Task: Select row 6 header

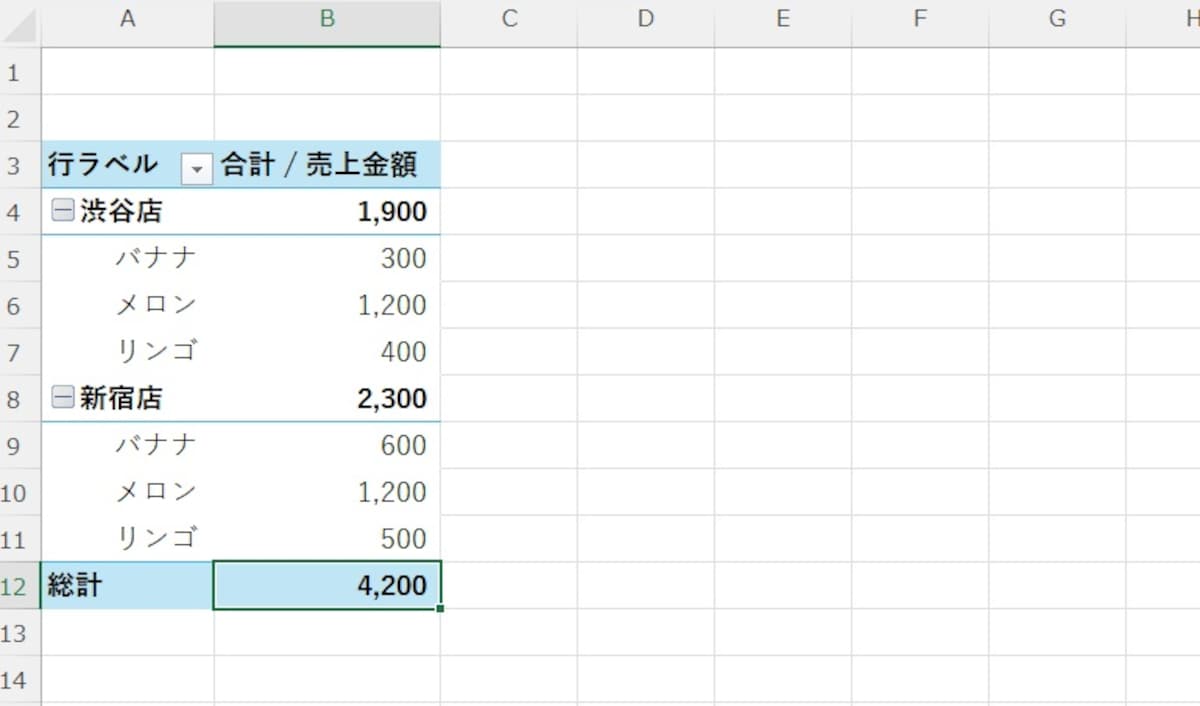Action: [x=20, y=305]
